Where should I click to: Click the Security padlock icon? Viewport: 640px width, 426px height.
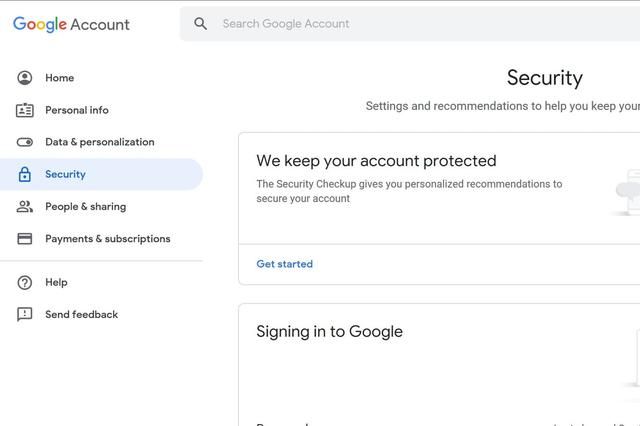pyautogui.click(x=25, y=174)
